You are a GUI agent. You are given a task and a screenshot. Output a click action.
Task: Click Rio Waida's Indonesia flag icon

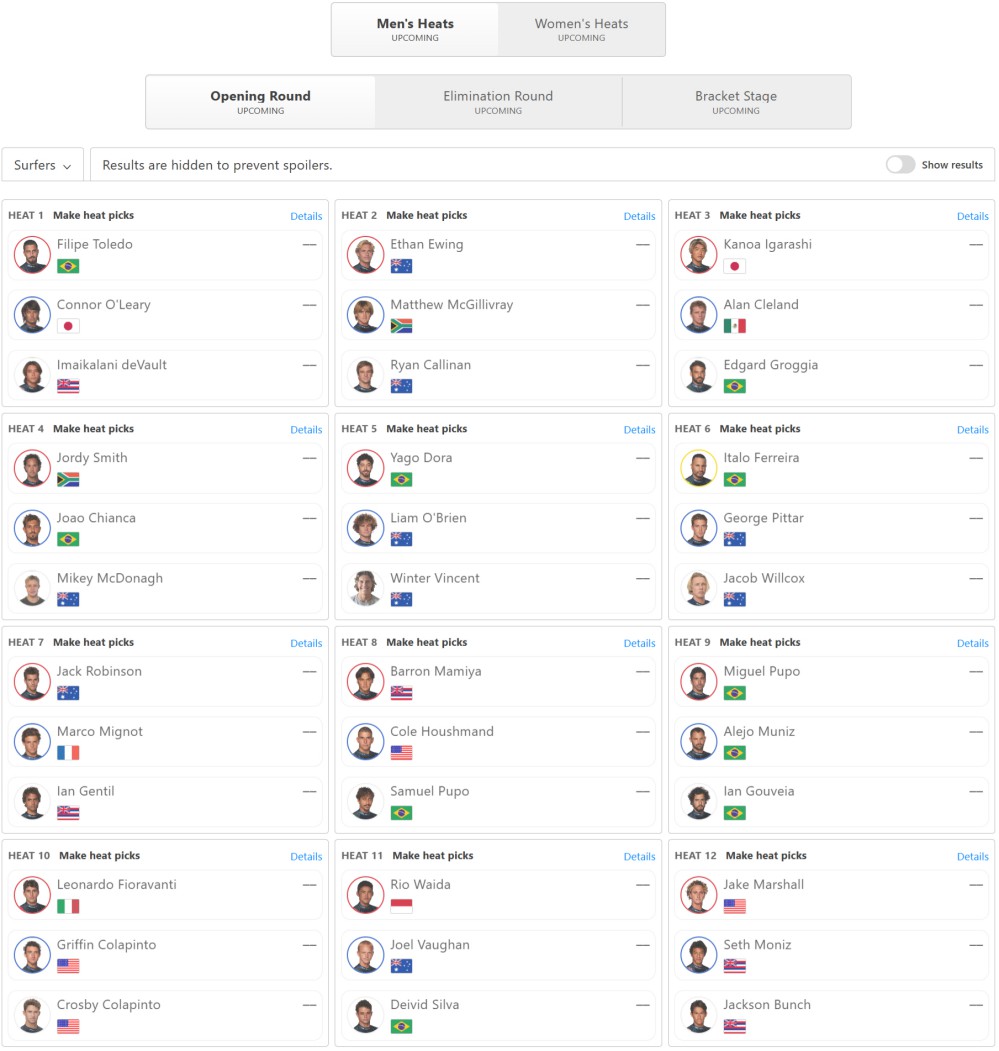click(401, 906)
